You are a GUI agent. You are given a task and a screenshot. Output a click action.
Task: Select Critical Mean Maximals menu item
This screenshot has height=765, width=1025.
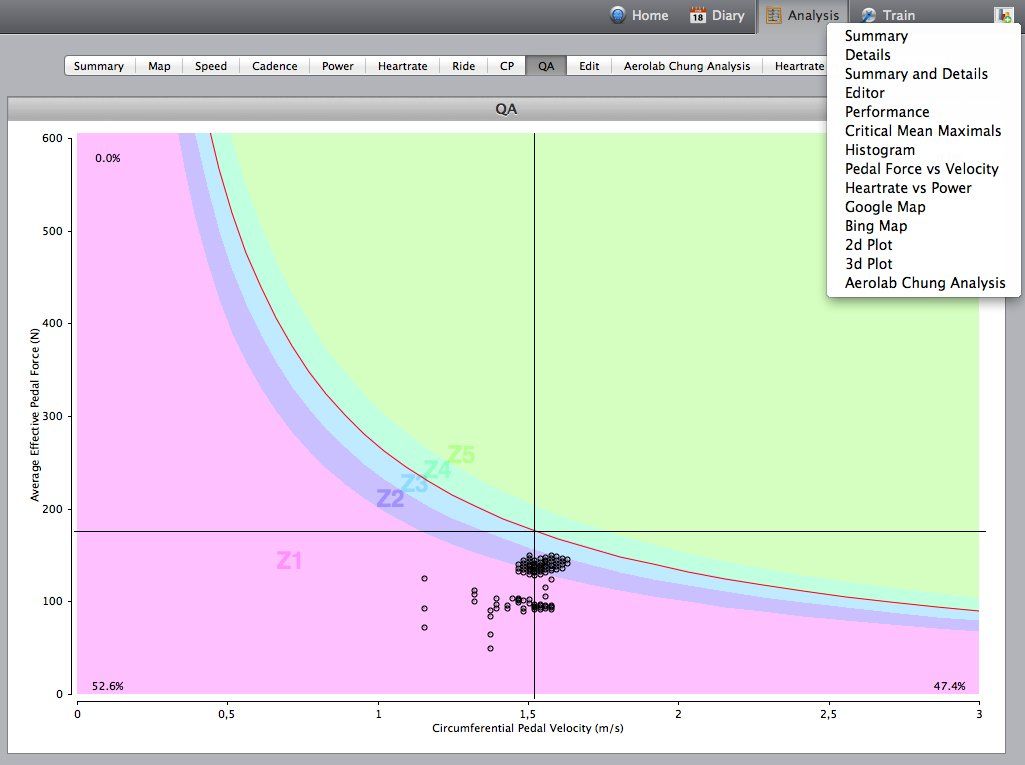[x=922, y=131]
